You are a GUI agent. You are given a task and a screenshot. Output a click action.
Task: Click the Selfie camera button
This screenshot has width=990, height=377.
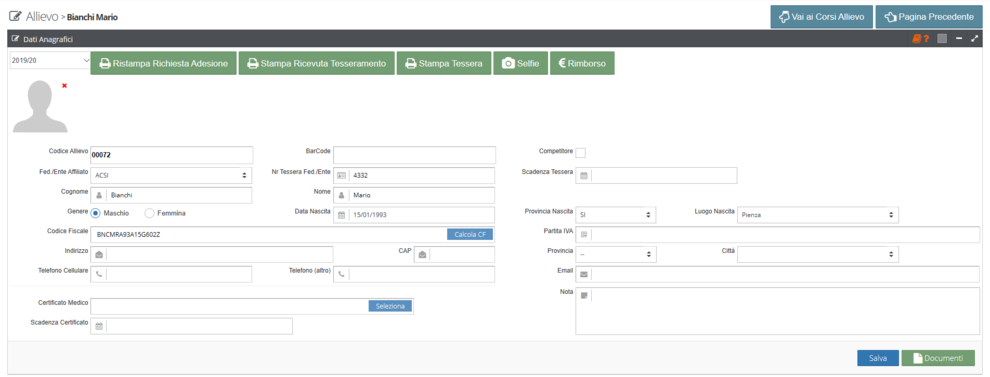pos(520,63)
